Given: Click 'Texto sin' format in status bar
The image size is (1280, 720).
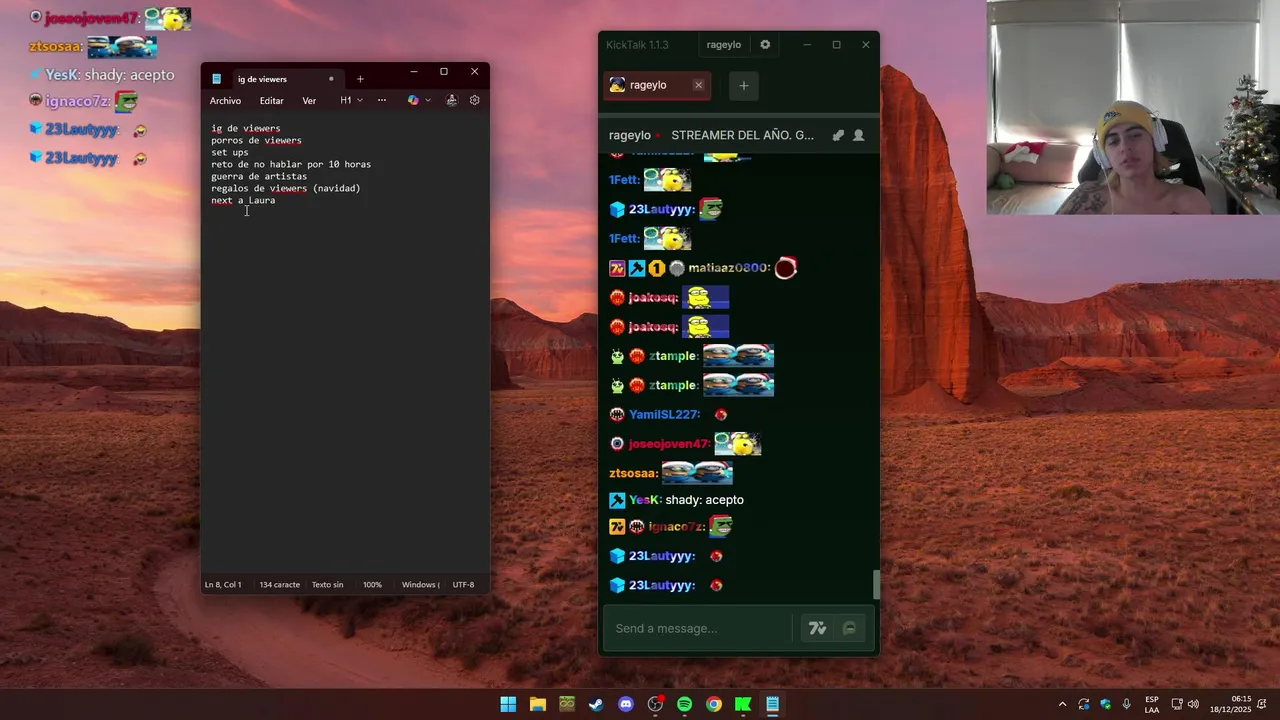Looking at the screenshot, I should click(x=327, y=584).
